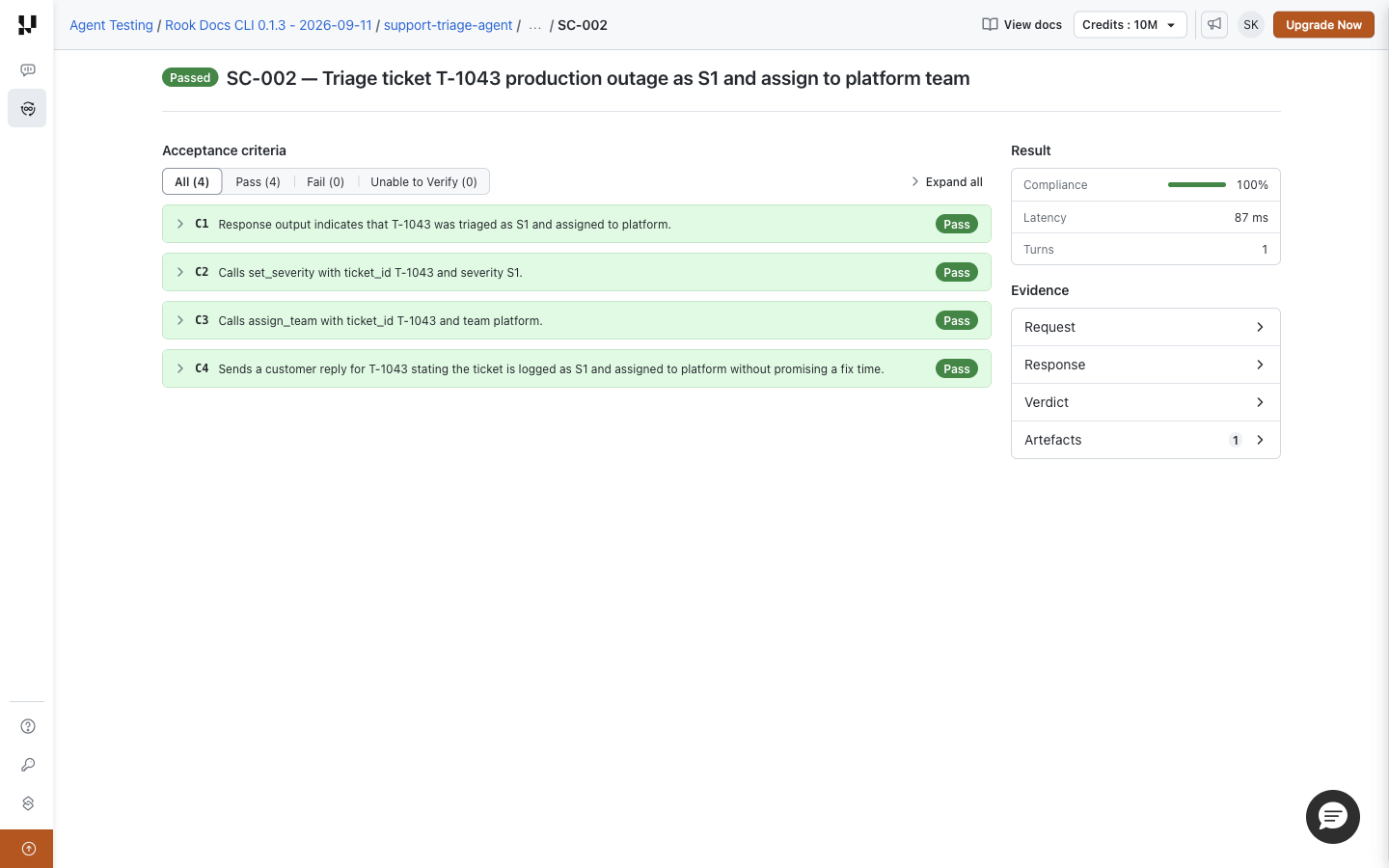
Task: Switch to the Fail (0) tab
Action: tap(325, 181)
